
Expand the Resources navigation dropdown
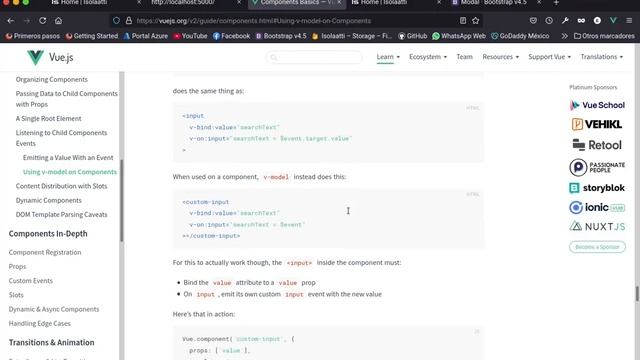pyautogui.click(x=500, y=57)
